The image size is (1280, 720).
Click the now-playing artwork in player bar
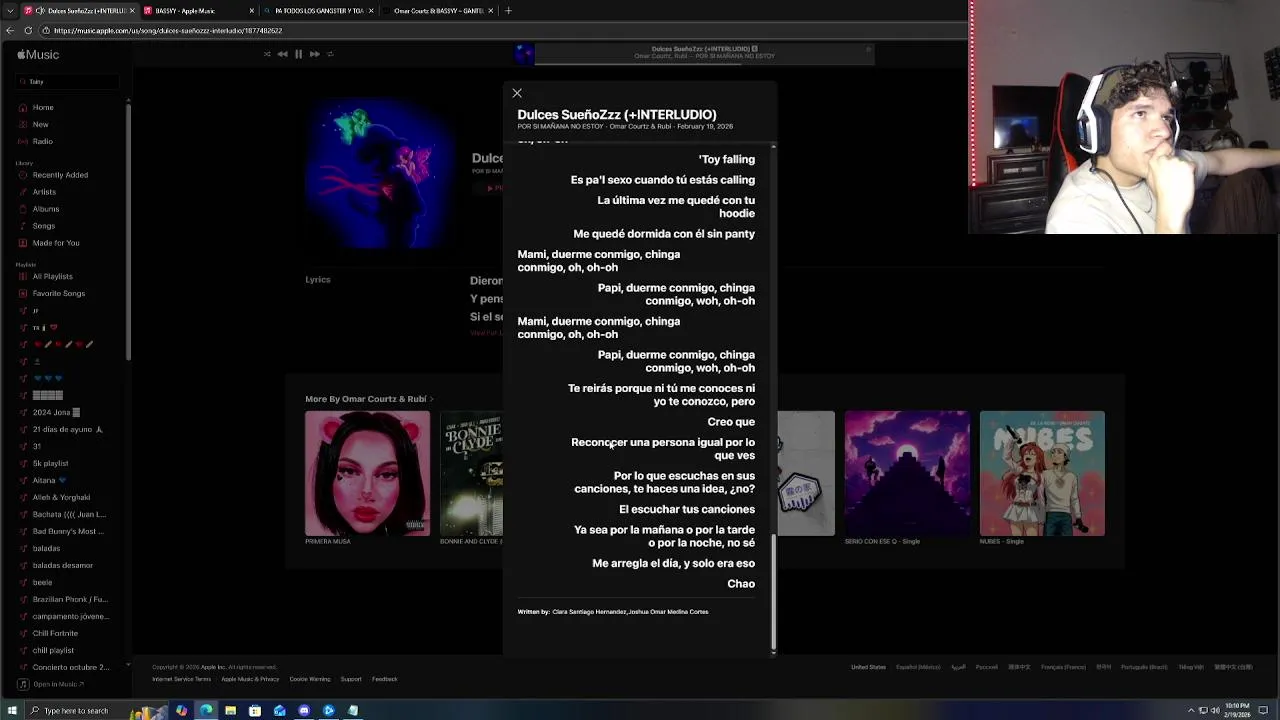point(524,54)
